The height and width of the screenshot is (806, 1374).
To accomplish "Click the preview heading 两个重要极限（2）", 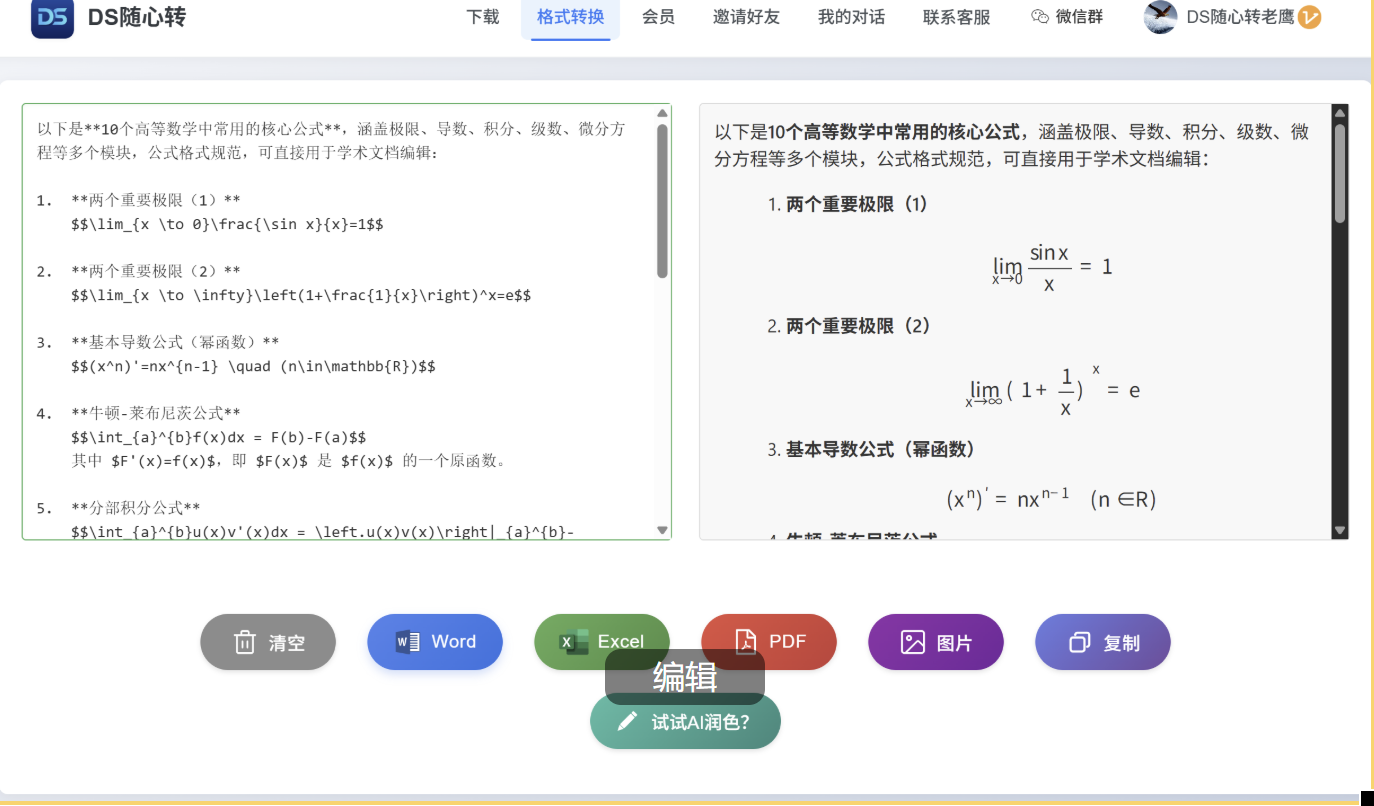I will [858, 326].
